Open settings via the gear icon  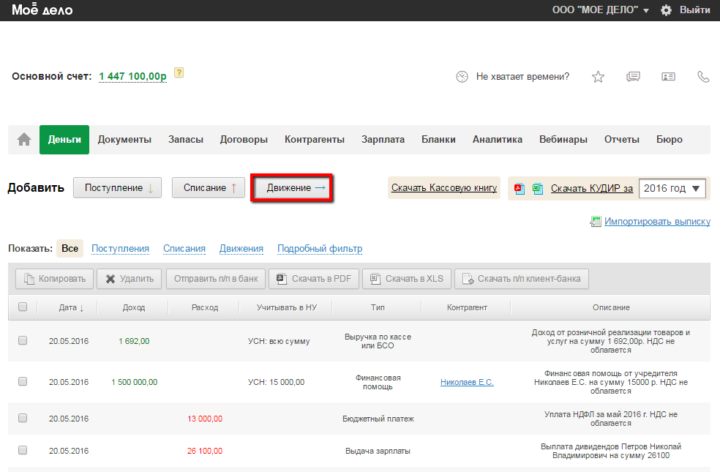(666, 10)
